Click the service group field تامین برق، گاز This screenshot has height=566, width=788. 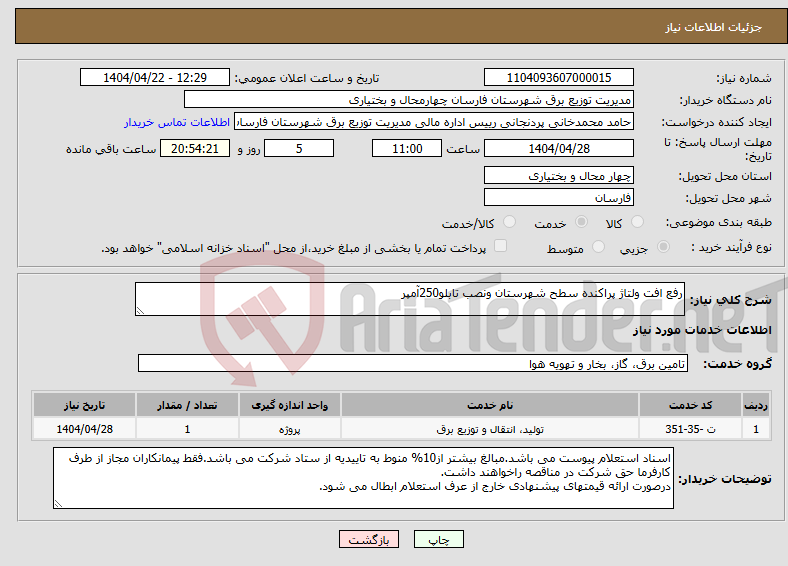[413, 363]
